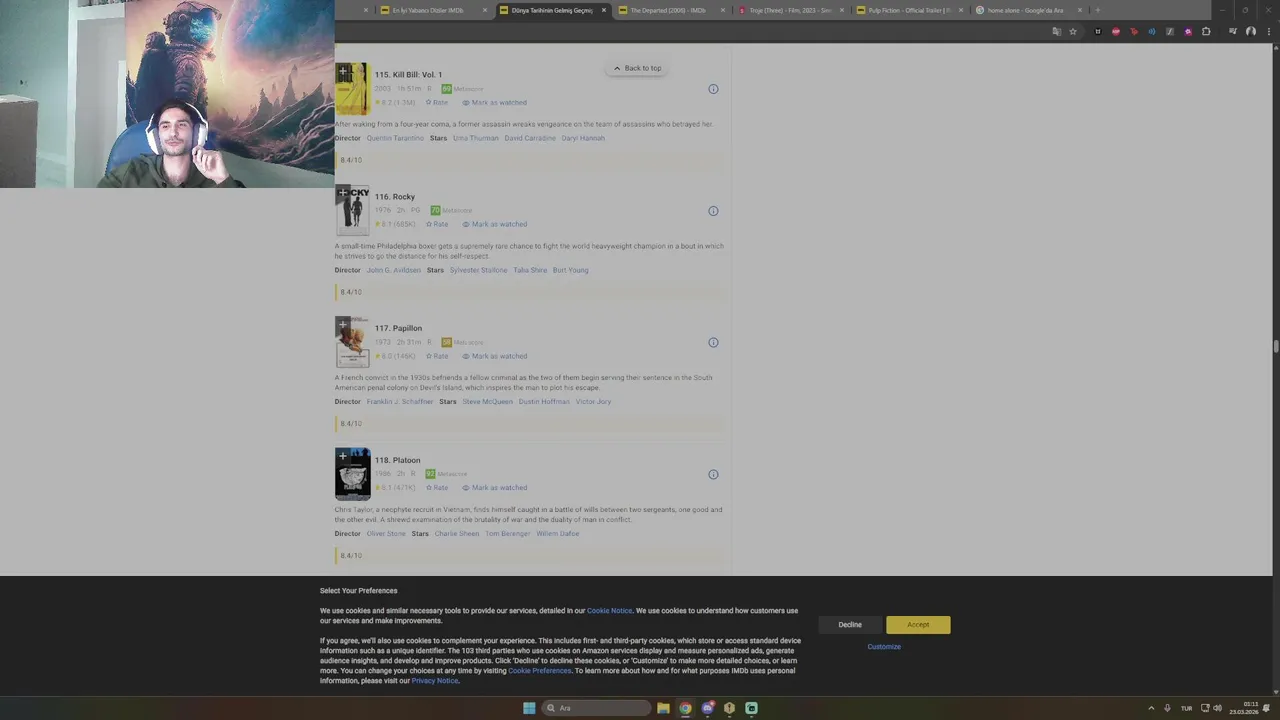Rate the movie Papillon

click(437, 356)
